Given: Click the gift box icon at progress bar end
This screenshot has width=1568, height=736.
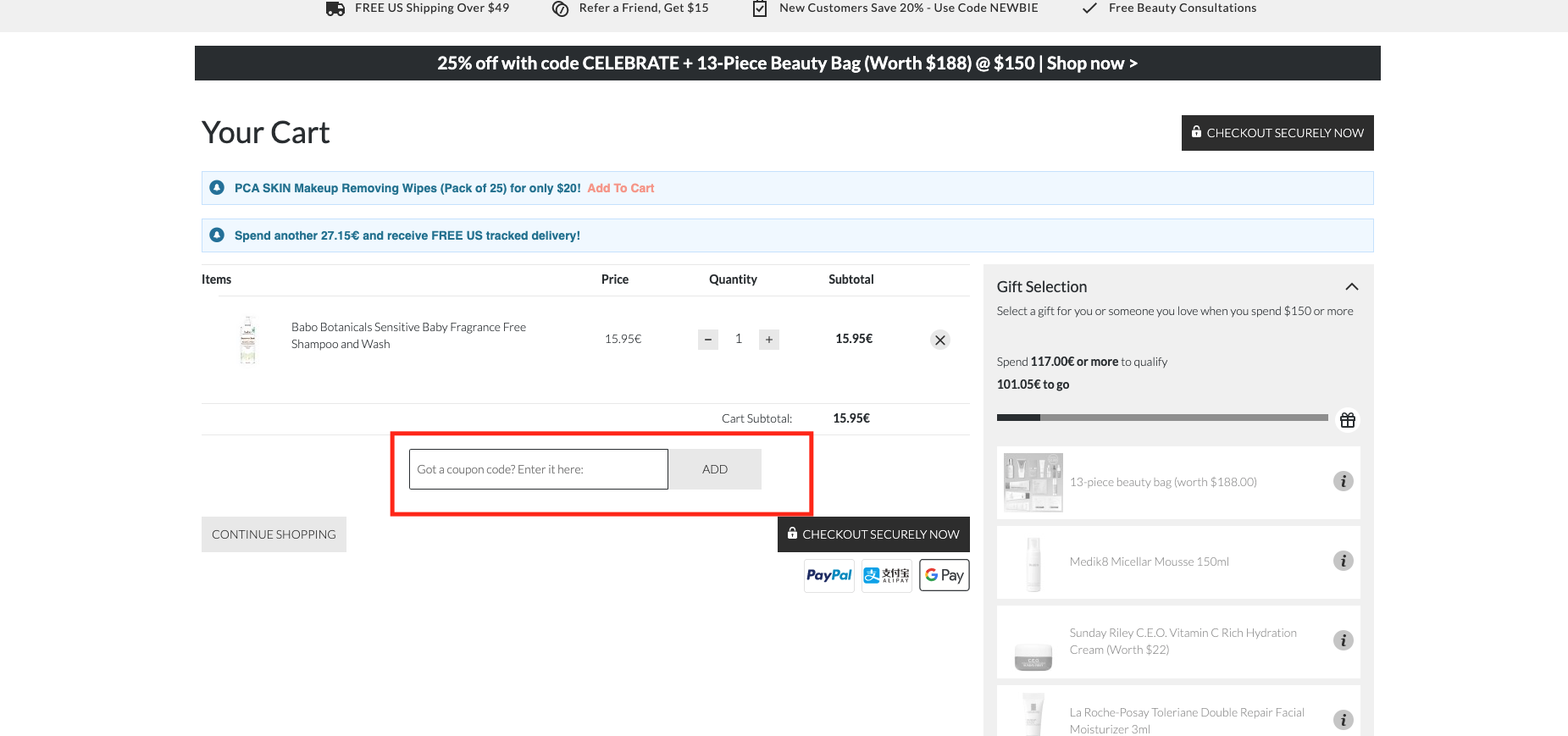Looking at the screenshot, I should click(x=1348, y=419).
